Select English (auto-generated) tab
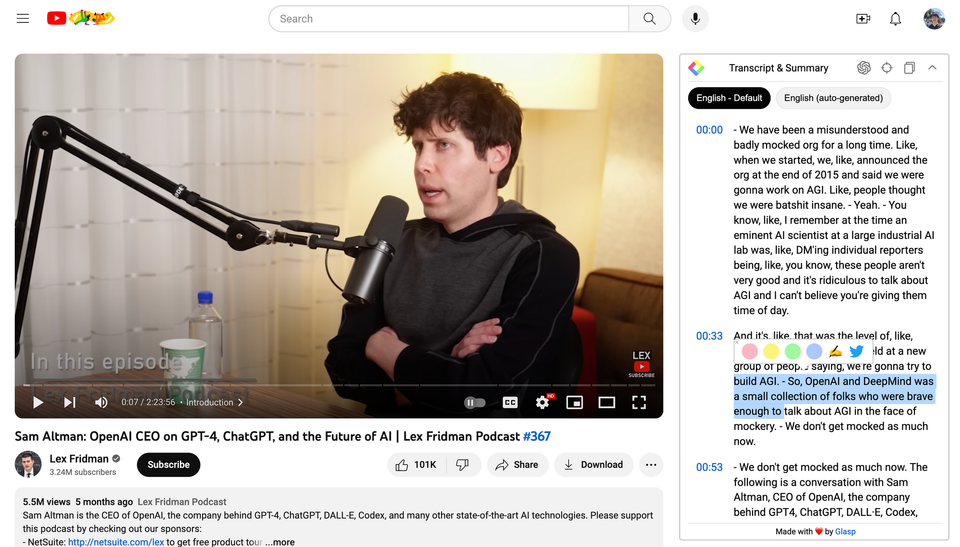Viewport: 960px width, 547px height. (833, 98)
